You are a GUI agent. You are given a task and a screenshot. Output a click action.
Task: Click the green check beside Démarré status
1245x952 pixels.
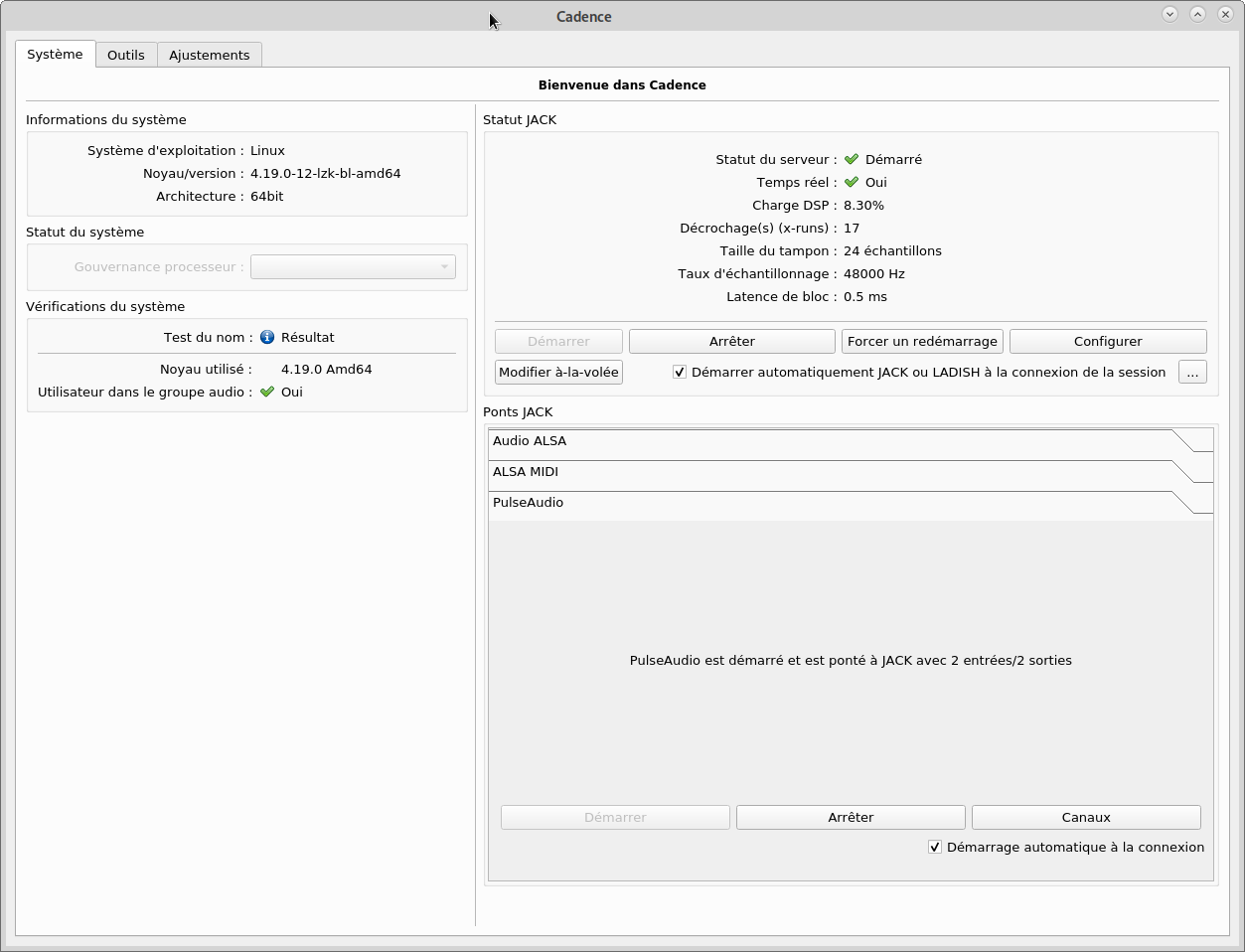coord(852,159)
